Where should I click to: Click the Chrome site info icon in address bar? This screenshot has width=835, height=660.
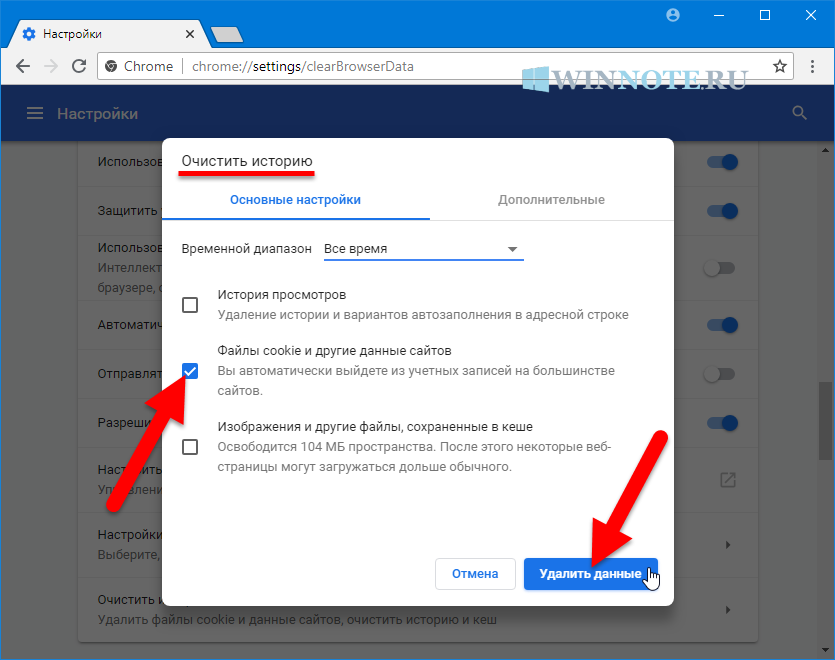click(x=111, y=66)
